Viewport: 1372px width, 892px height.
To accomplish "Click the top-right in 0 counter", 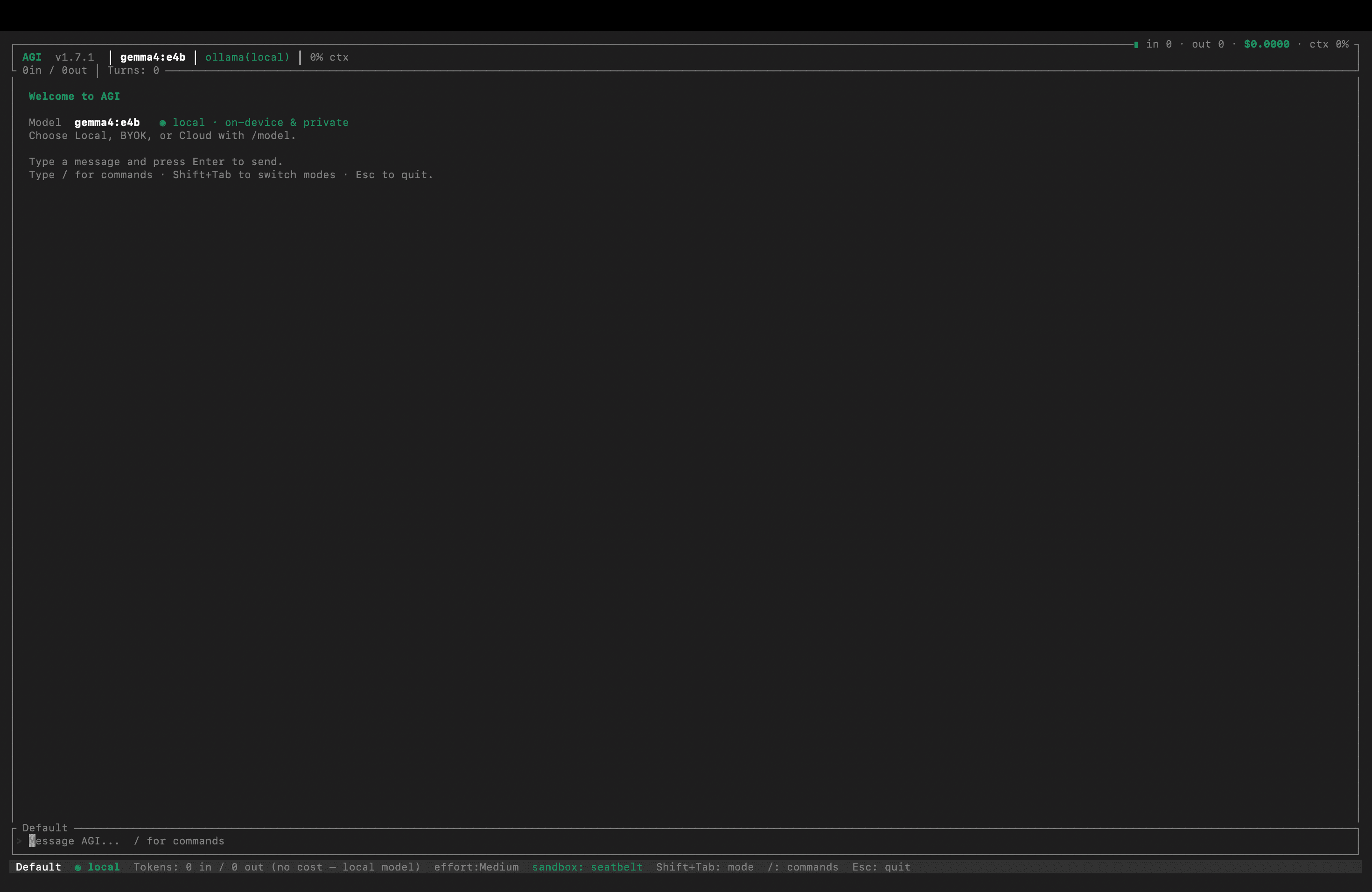I will tap(1159, 44).
